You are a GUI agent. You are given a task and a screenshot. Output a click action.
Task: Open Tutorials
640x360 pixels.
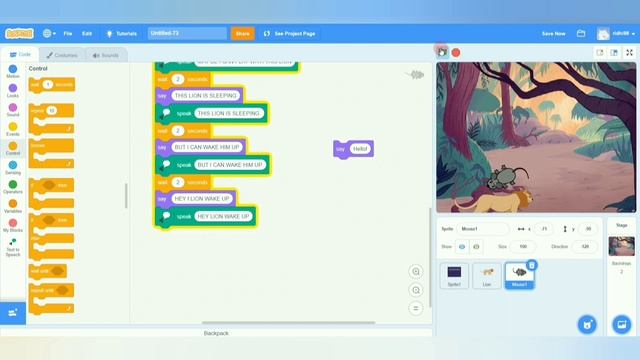tap(122, 33)
